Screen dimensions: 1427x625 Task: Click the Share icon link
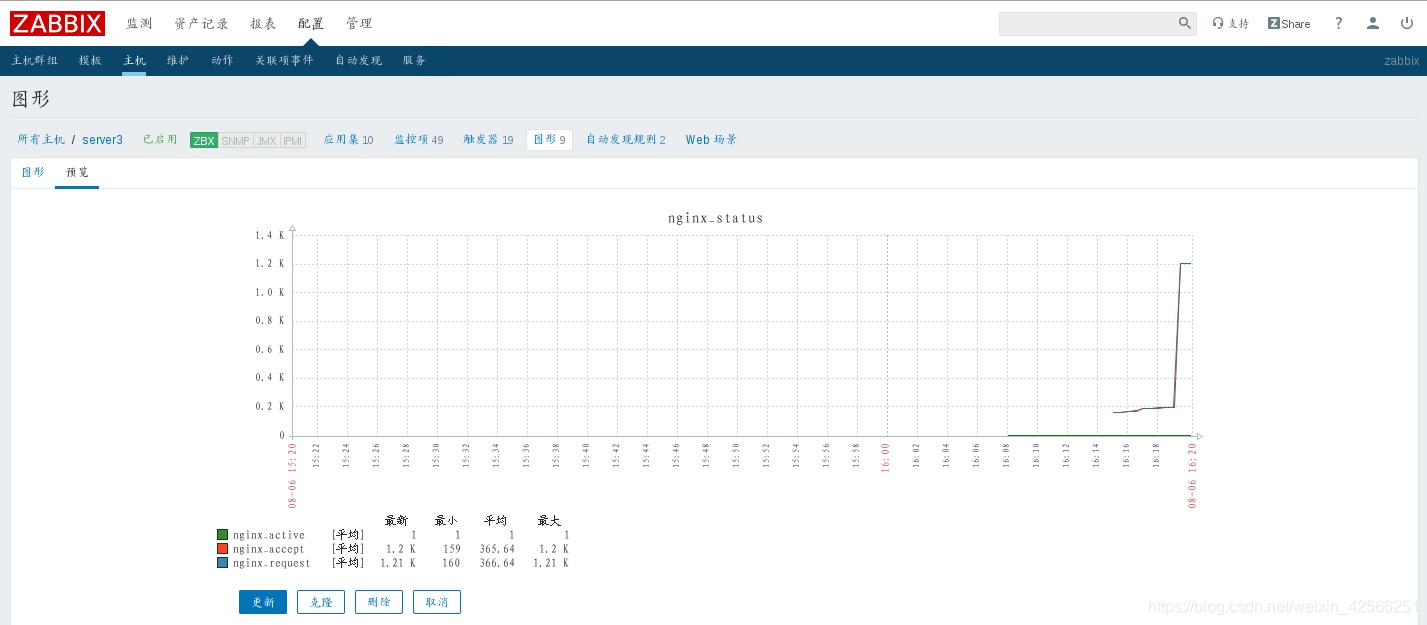pyautogui.click(x=1288, y=23)
